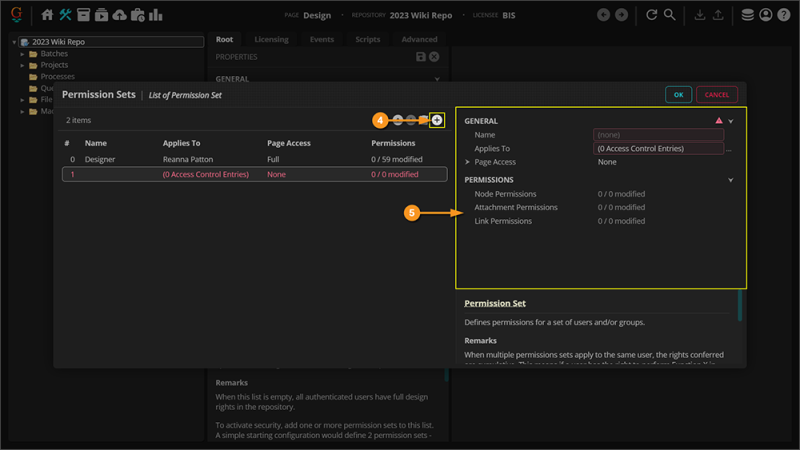
Task: Expand the Page Access property
Action: click(x=467, y=162)
